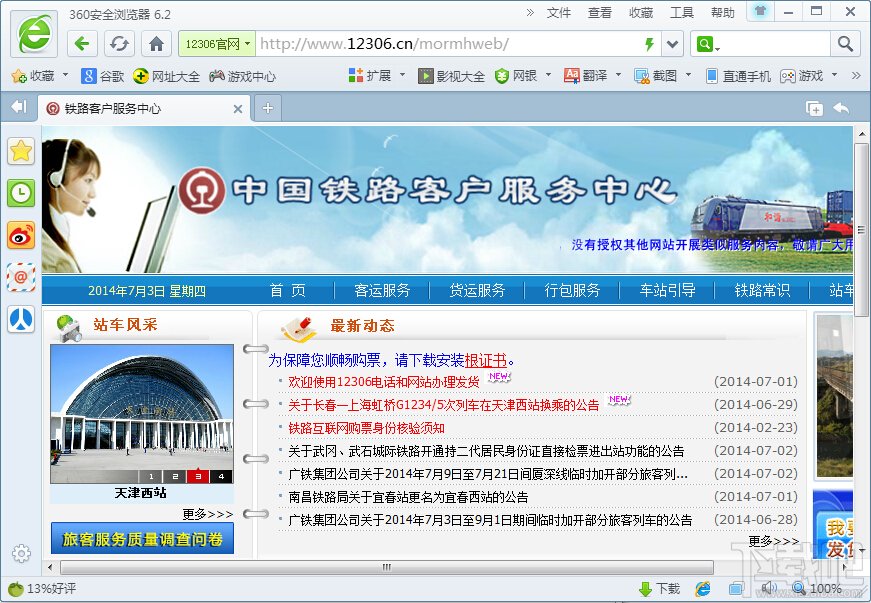Click the search input field
Screen dimensions: 871x603
pyautogui.click(x=775, y=44)
